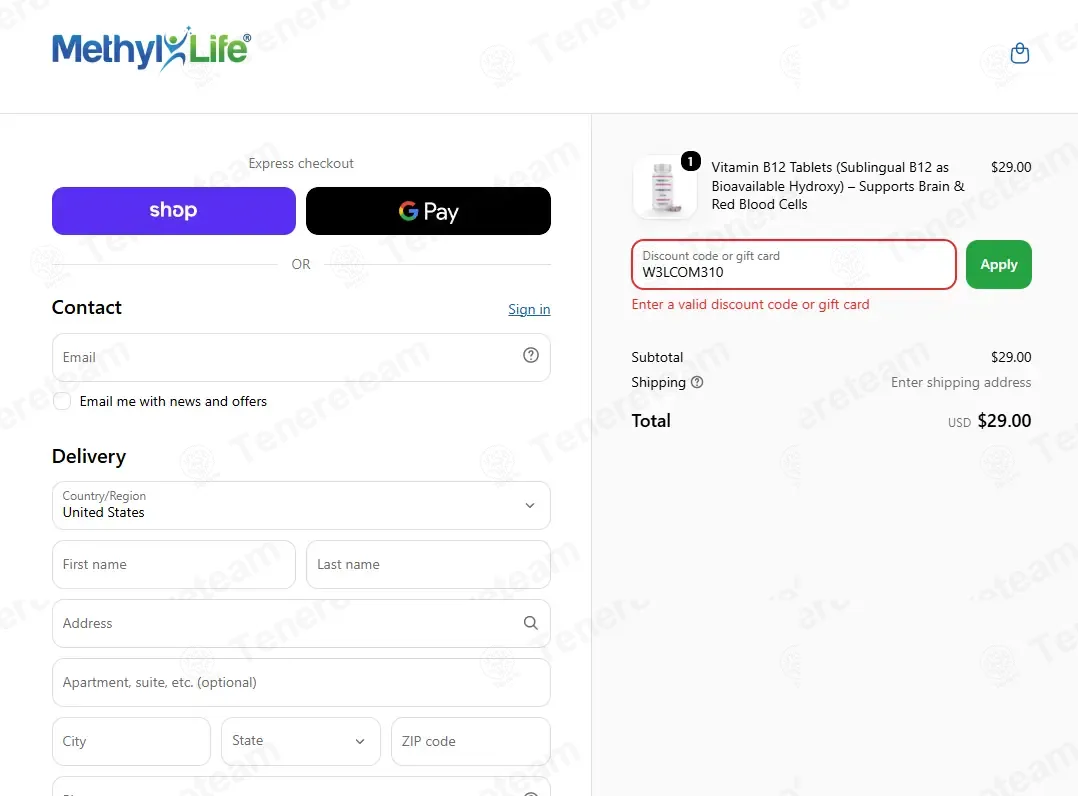Click the MethylLife logo
Viewport: 1078px width, 796px height.
pyautogui.click(x=151, y=49)
